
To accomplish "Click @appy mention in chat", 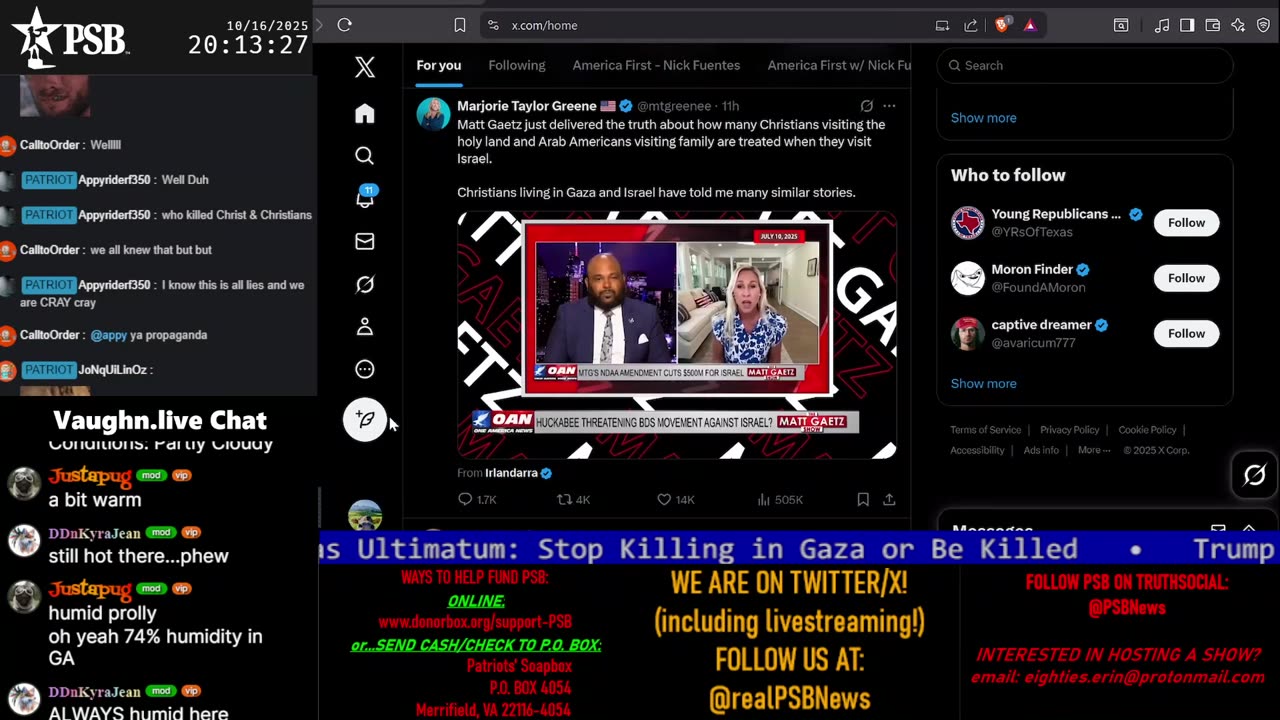I will pyautogui.click(x=108, y=335).
